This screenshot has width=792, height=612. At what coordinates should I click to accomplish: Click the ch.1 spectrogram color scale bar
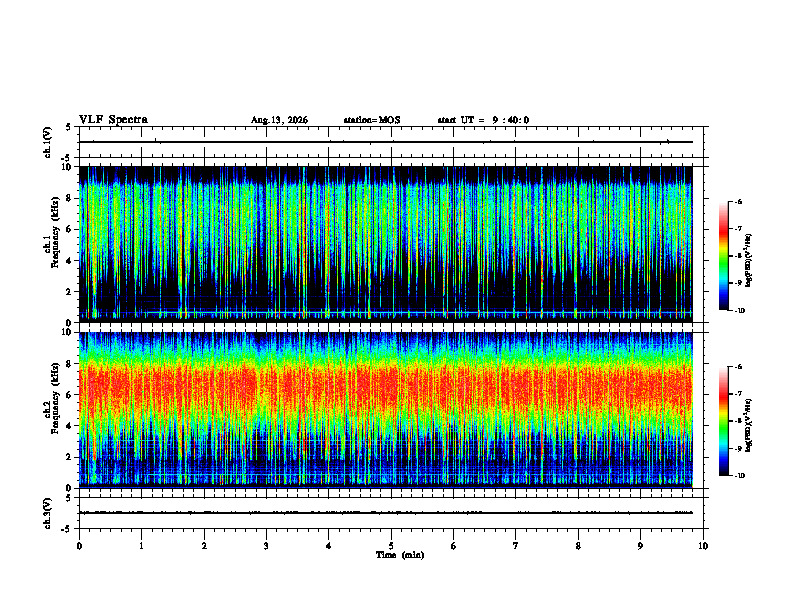point(723,256)
